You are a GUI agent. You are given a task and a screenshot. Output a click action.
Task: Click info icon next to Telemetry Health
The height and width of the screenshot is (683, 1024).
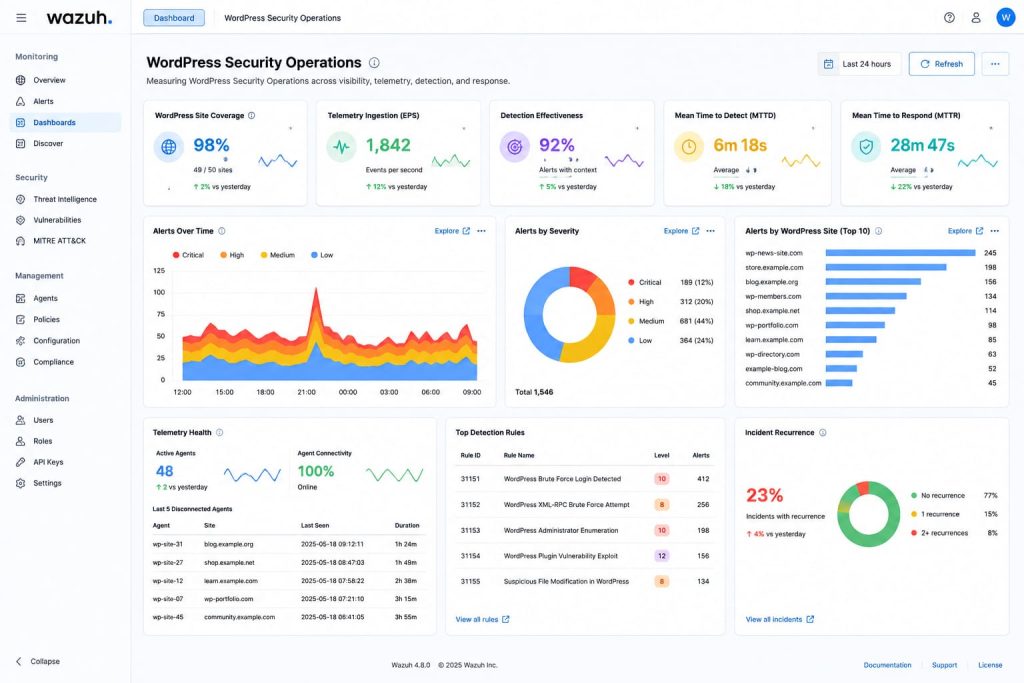[219, 432]
